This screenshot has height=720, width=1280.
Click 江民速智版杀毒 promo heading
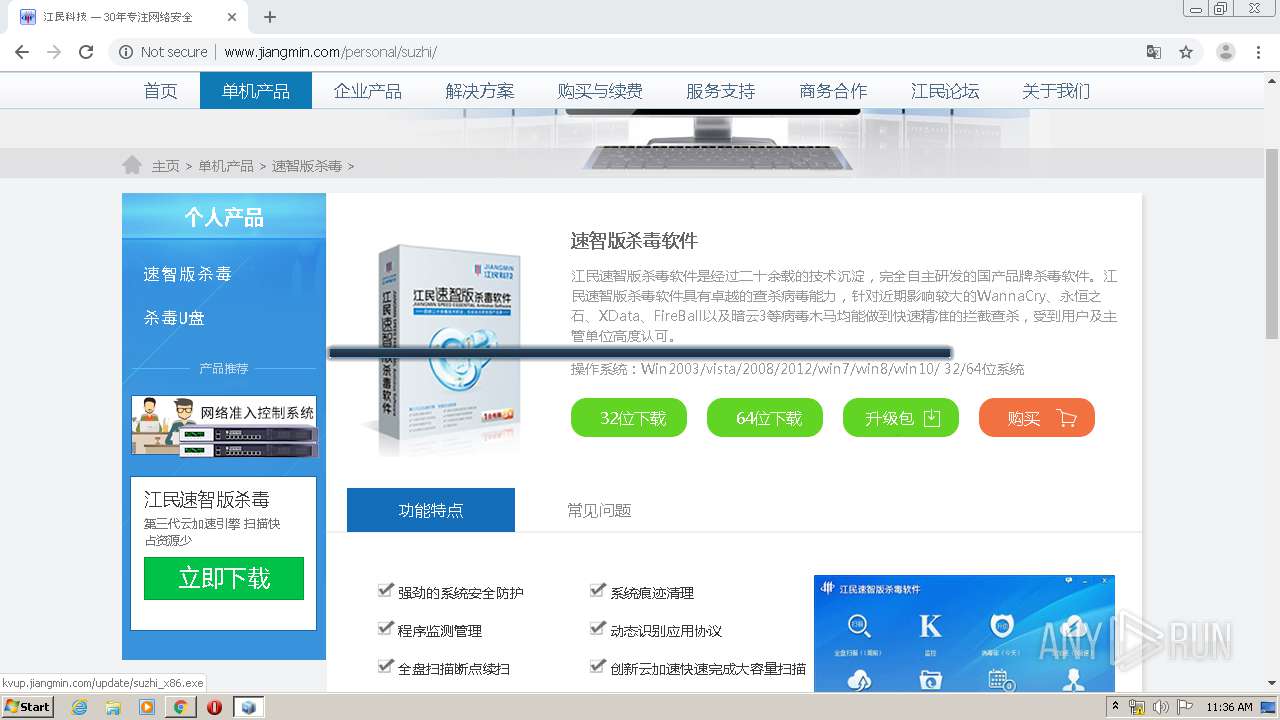click(x=207, y=500)
